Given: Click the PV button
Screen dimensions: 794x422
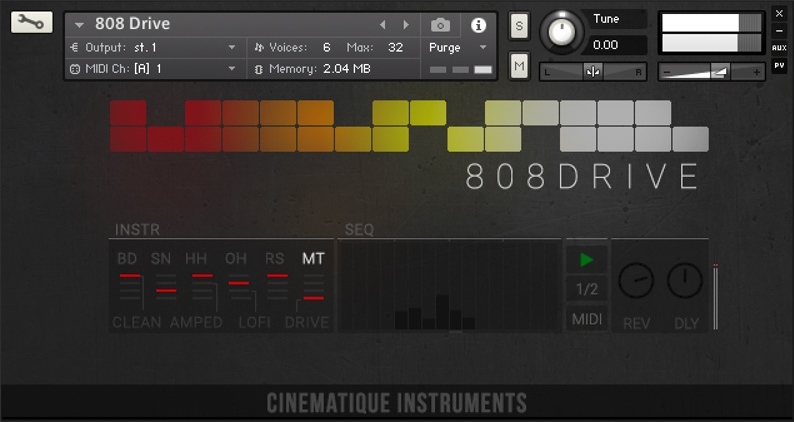Looking at the screenshot, I should click(779, 66).
